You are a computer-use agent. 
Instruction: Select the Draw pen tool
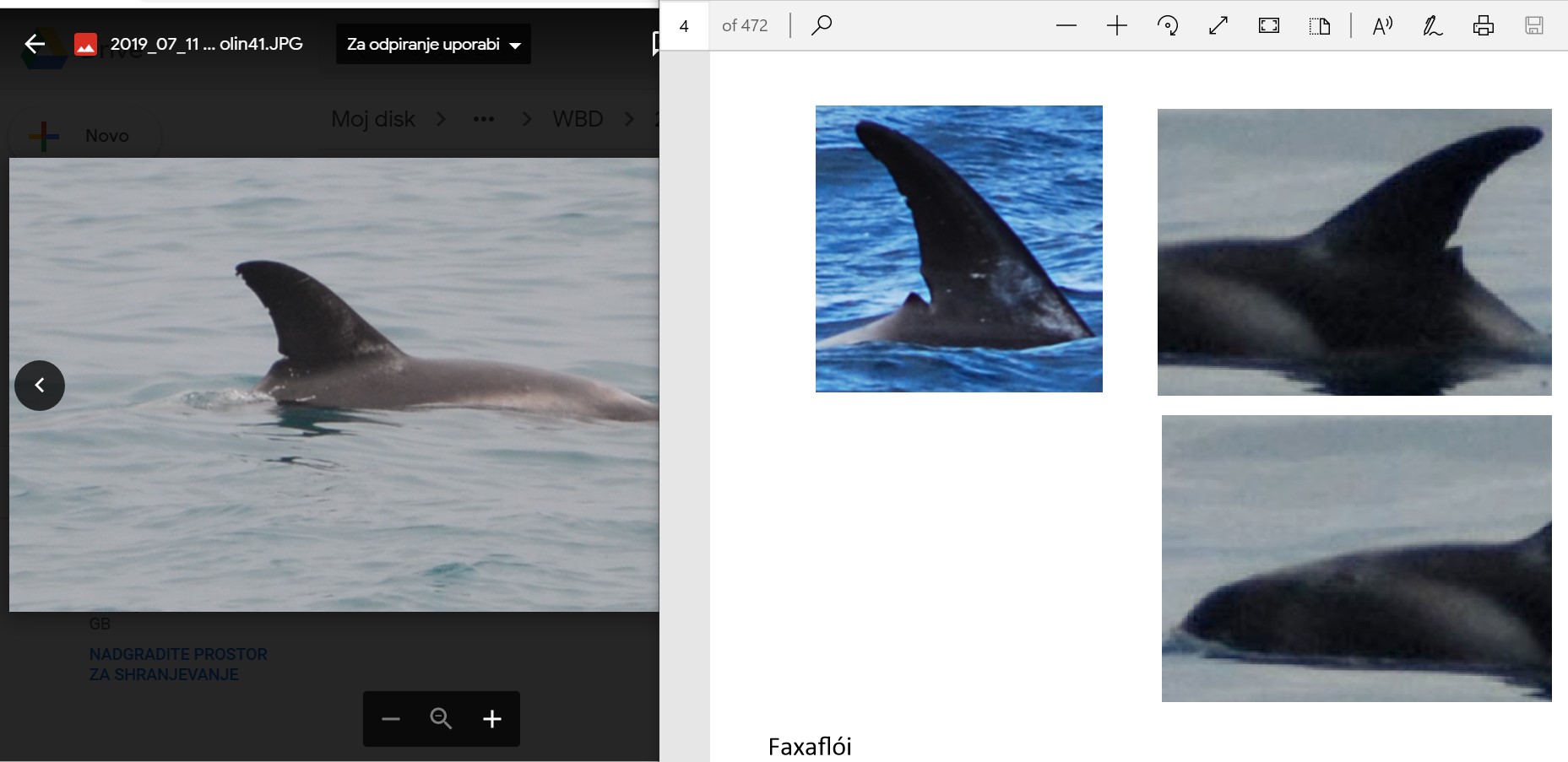pyautogui.click(x=1433, y=26)
